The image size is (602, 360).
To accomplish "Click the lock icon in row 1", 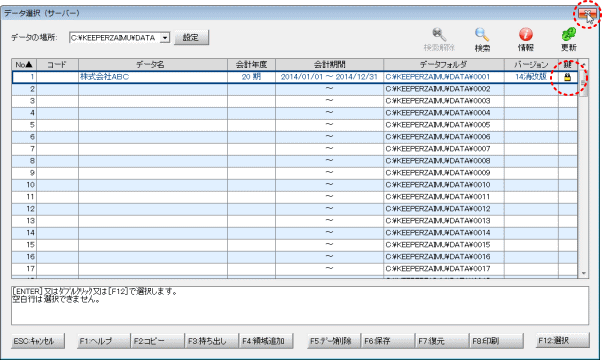I will pyautogui.click(x=567, y=77).
